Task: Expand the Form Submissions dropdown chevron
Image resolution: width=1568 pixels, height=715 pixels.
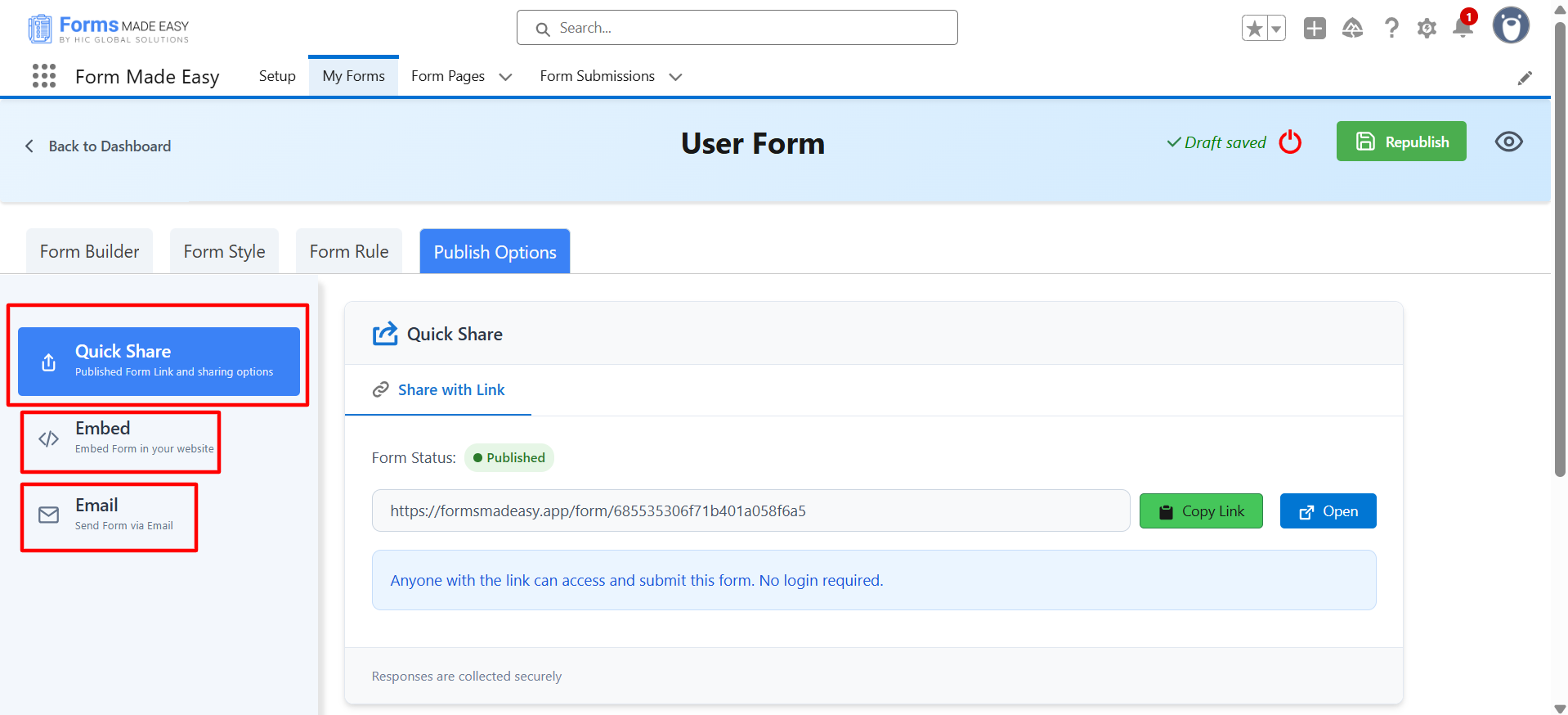Action: (x=676, y=77)
